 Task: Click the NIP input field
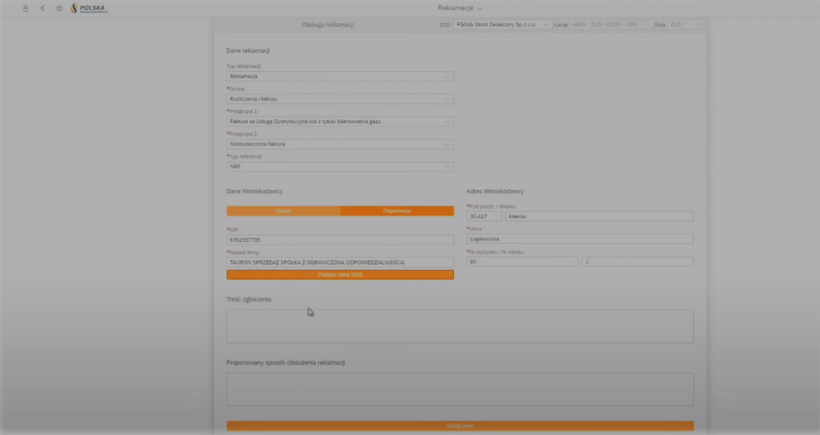coord(340,240)
